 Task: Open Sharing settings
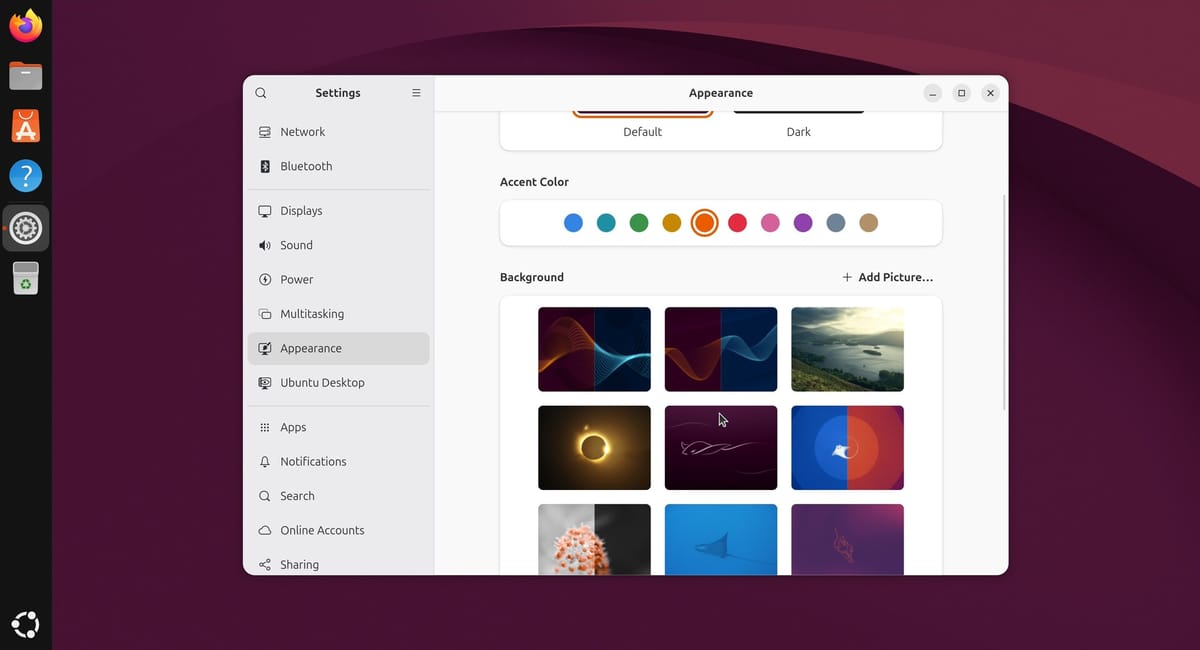pos(339,563)
